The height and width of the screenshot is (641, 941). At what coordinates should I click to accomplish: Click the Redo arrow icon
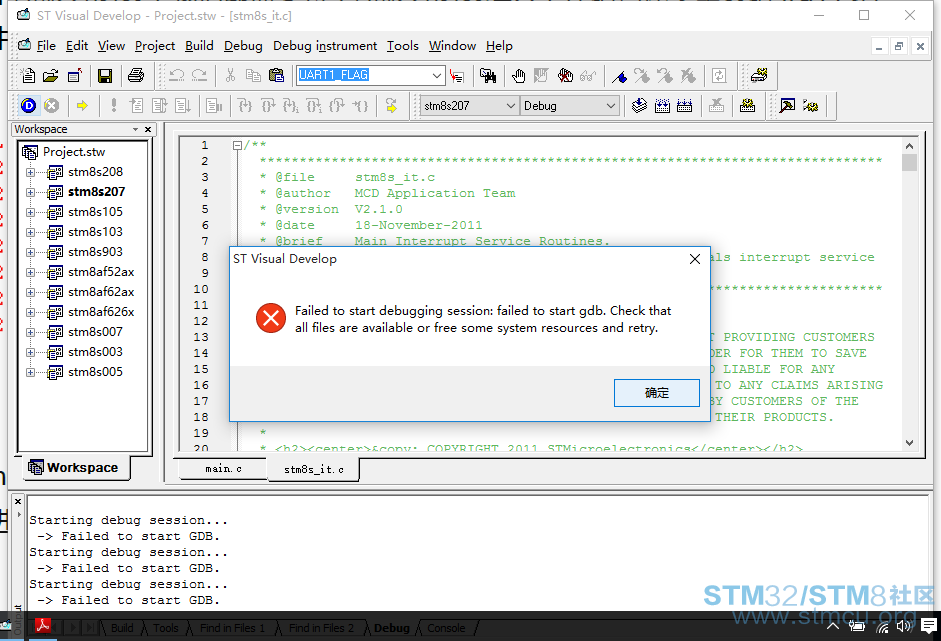199,76
